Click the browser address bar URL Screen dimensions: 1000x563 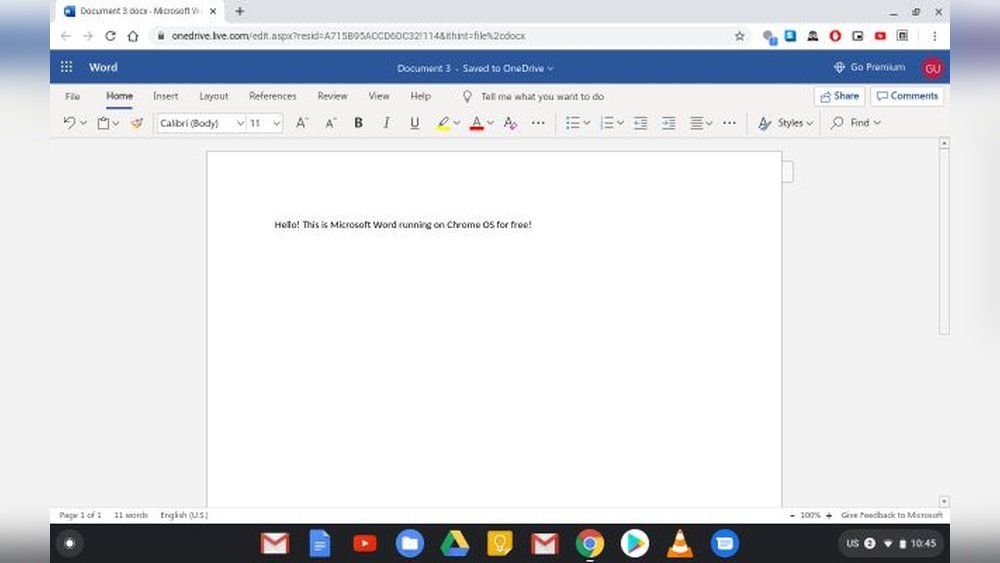click(348, 36)
